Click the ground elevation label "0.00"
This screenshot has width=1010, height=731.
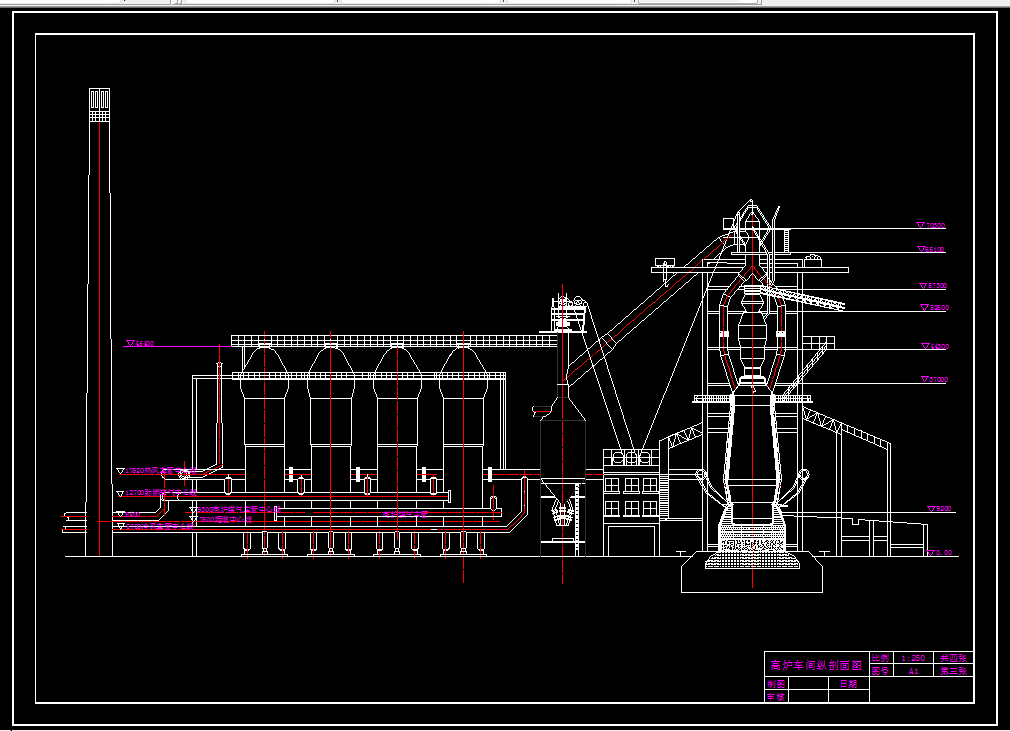click(944, 553)
